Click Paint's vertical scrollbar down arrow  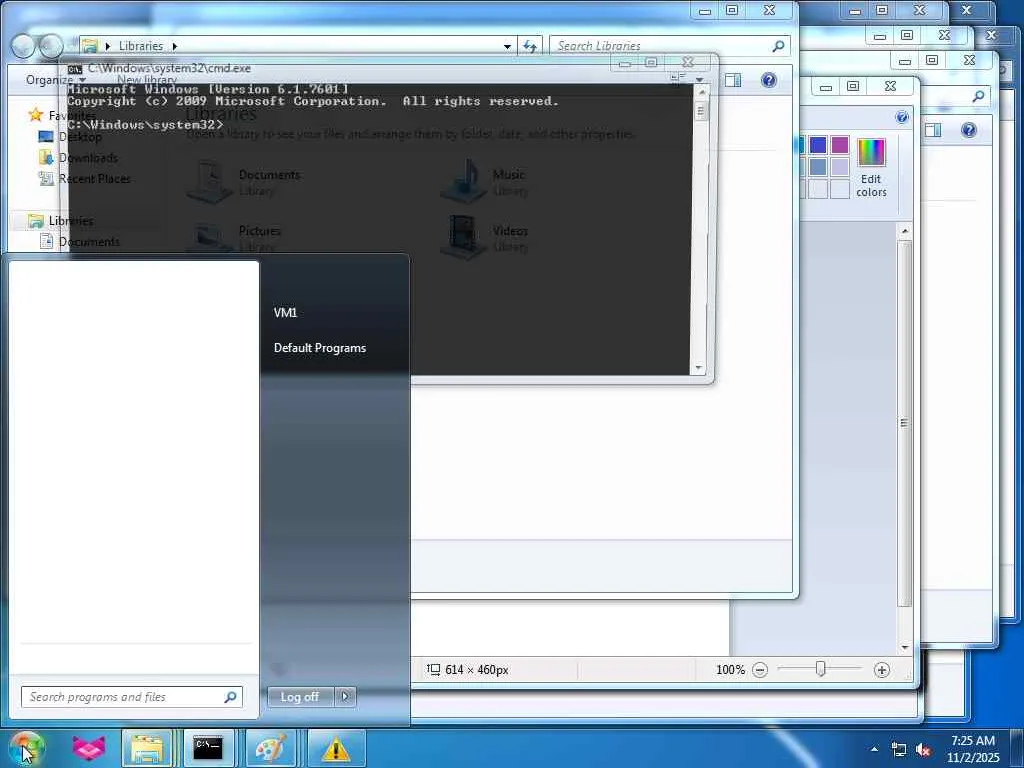pos(905,647)
